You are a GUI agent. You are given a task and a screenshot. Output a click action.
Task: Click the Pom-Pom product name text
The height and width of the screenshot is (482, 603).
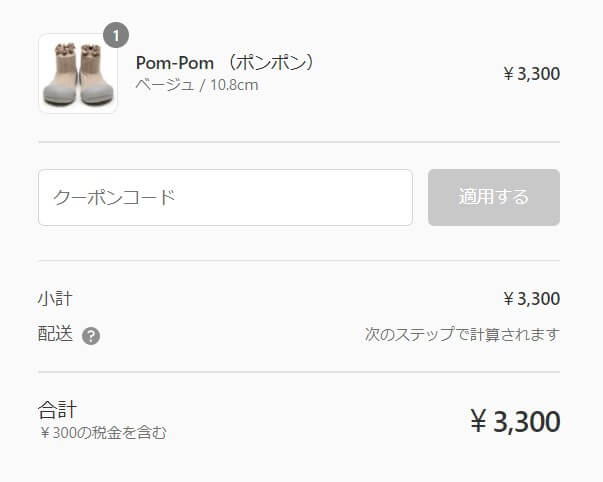coord(175,63)
